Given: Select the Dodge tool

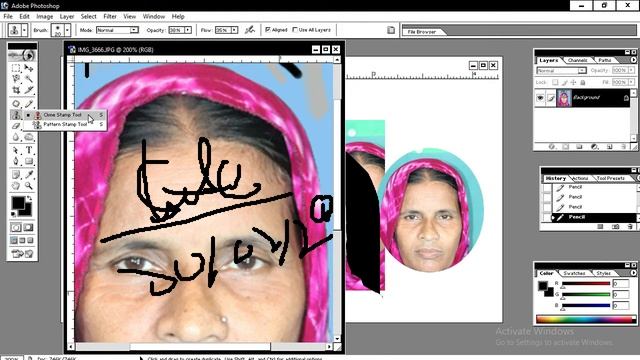Looking at the screenshot, I should click(x=29, y=137).
